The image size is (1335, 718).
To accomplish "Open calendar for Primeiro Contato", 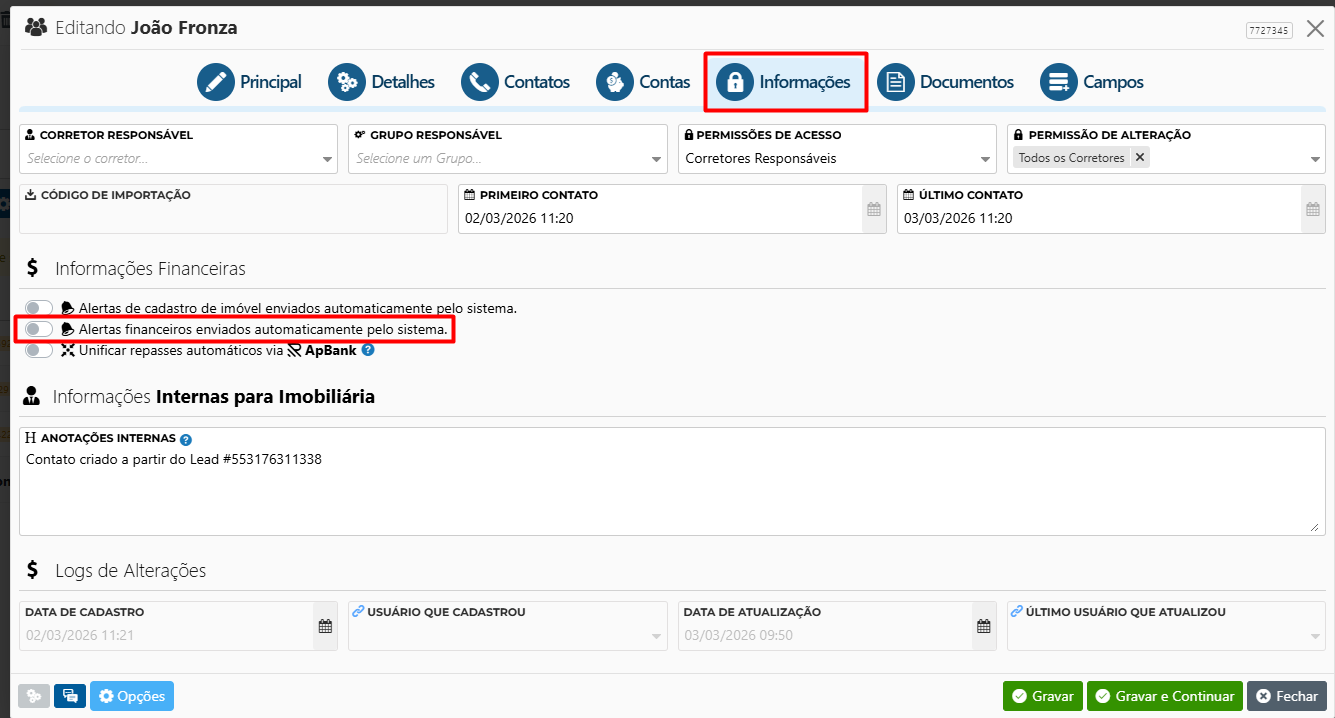I will tap(874, 209).
